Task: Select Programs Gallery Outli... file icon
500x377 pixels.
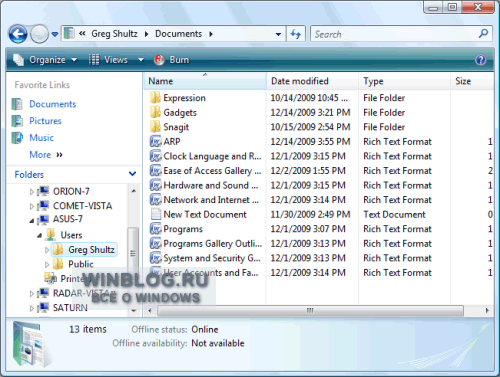Action: coord(155,243)
